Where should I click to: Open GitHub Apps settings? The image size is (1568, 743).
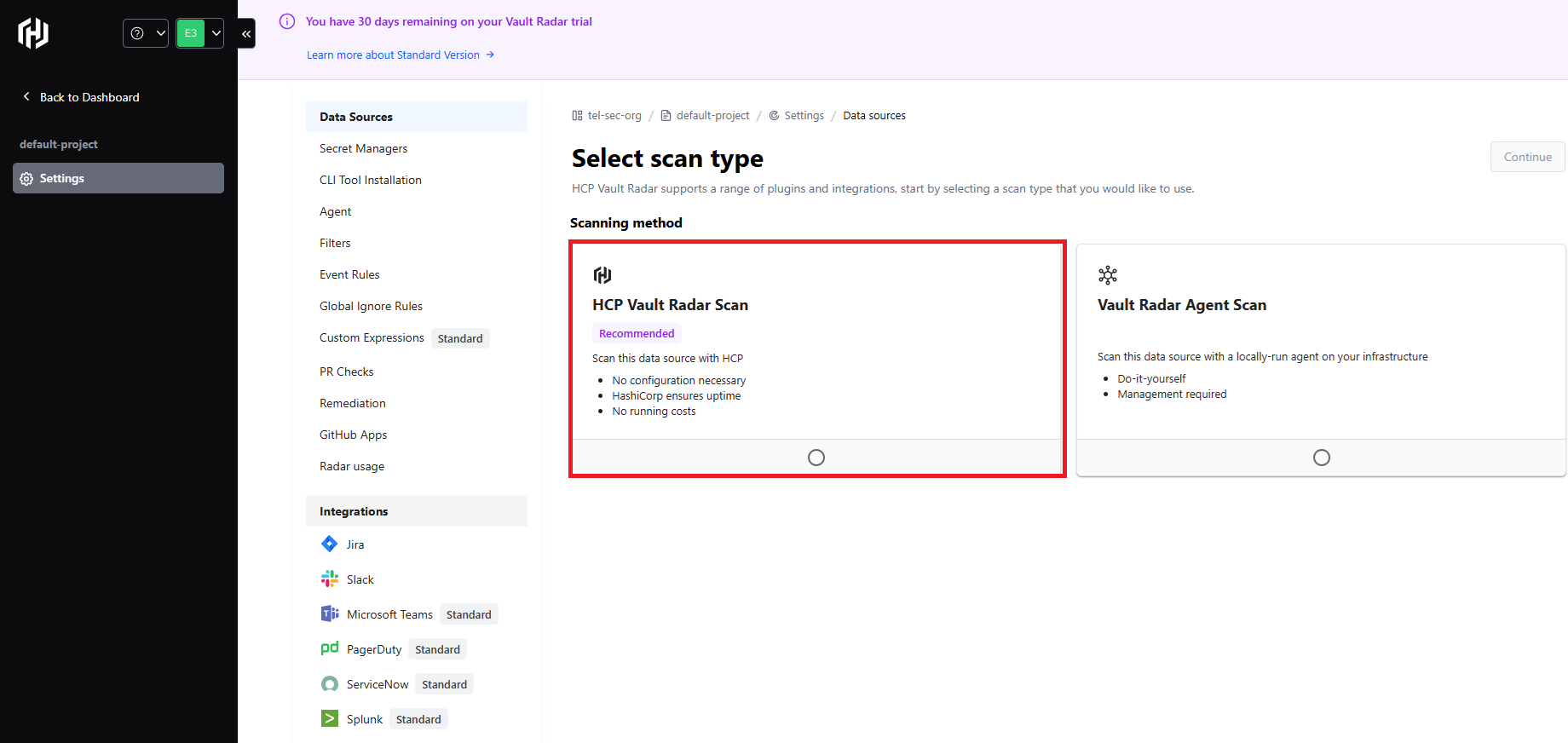[x=353, y=435]
